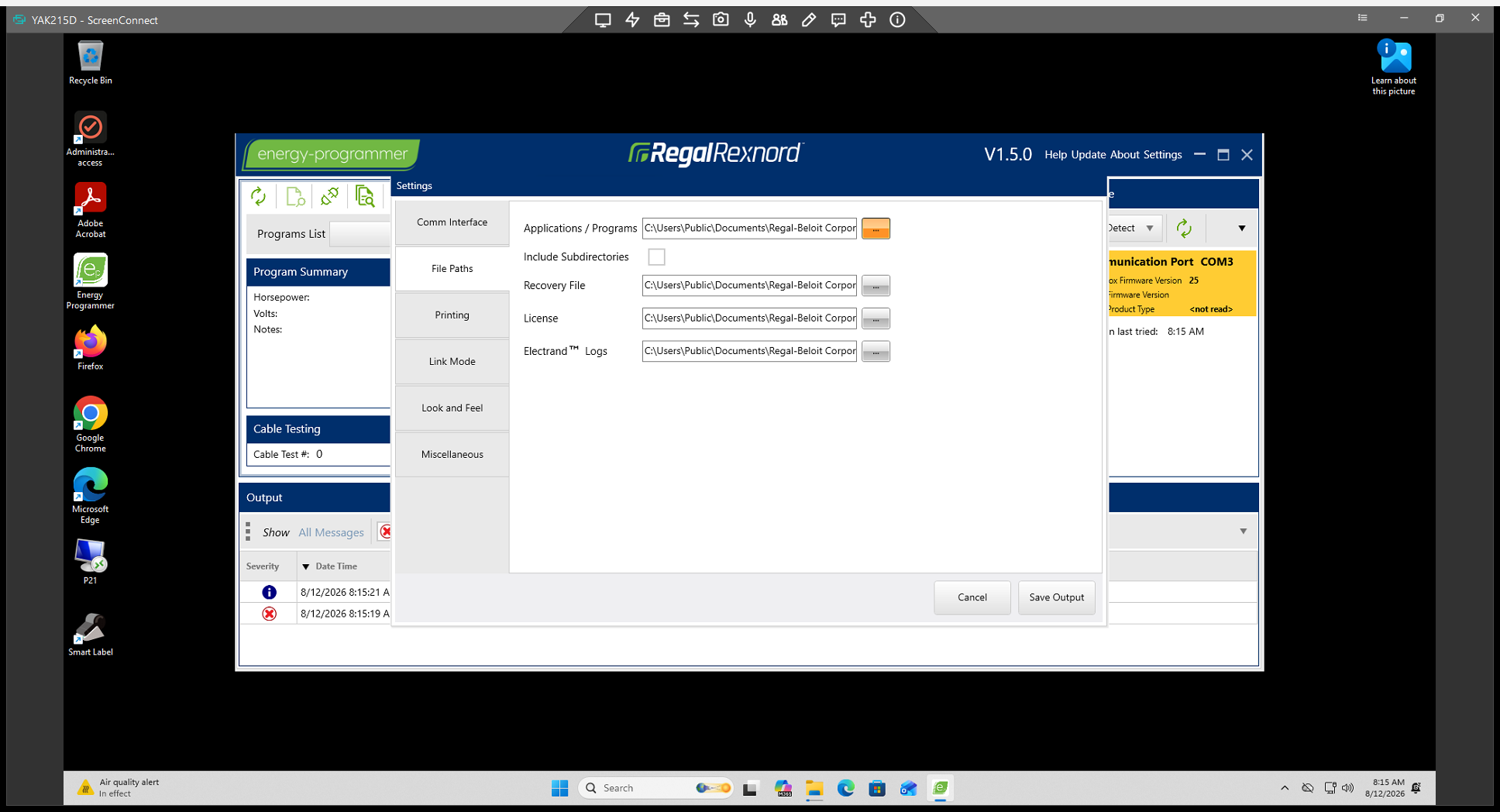The image size is (1500, 812).
Task: Browse for License file path
Action: 876,318
